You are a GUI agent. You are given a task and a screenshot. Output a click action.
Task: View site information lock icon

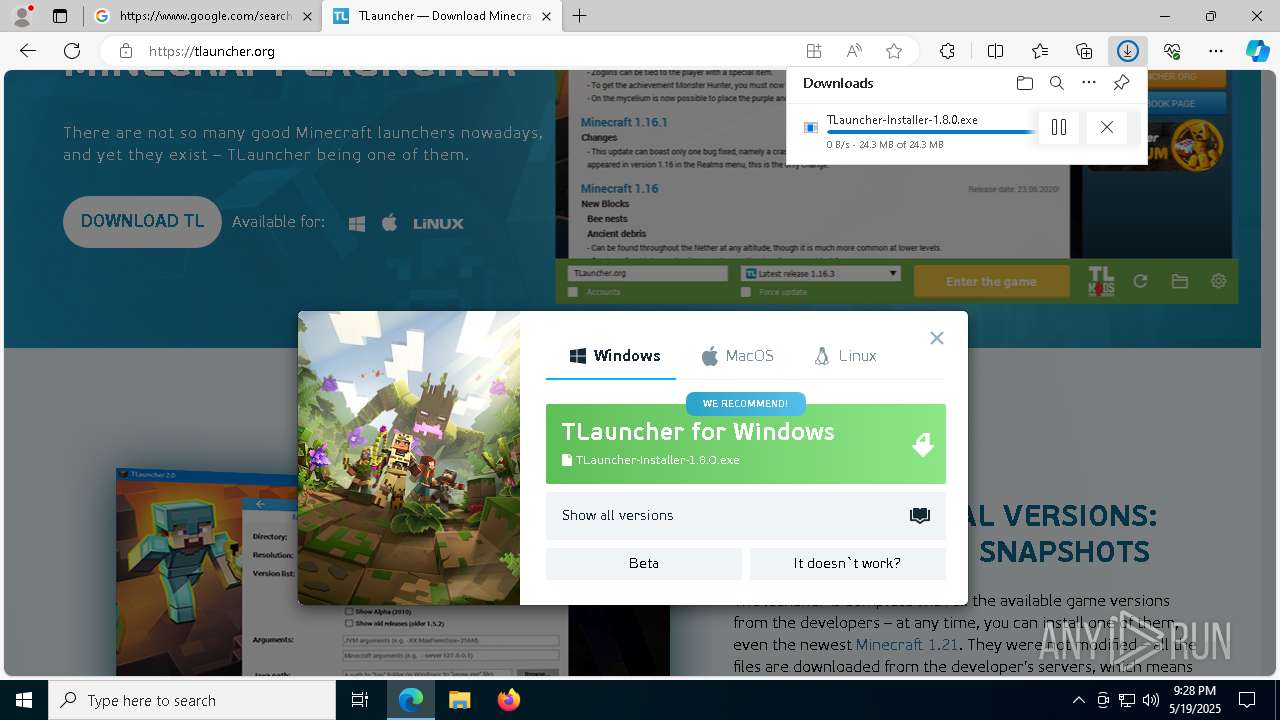click(x=125, y=51)
